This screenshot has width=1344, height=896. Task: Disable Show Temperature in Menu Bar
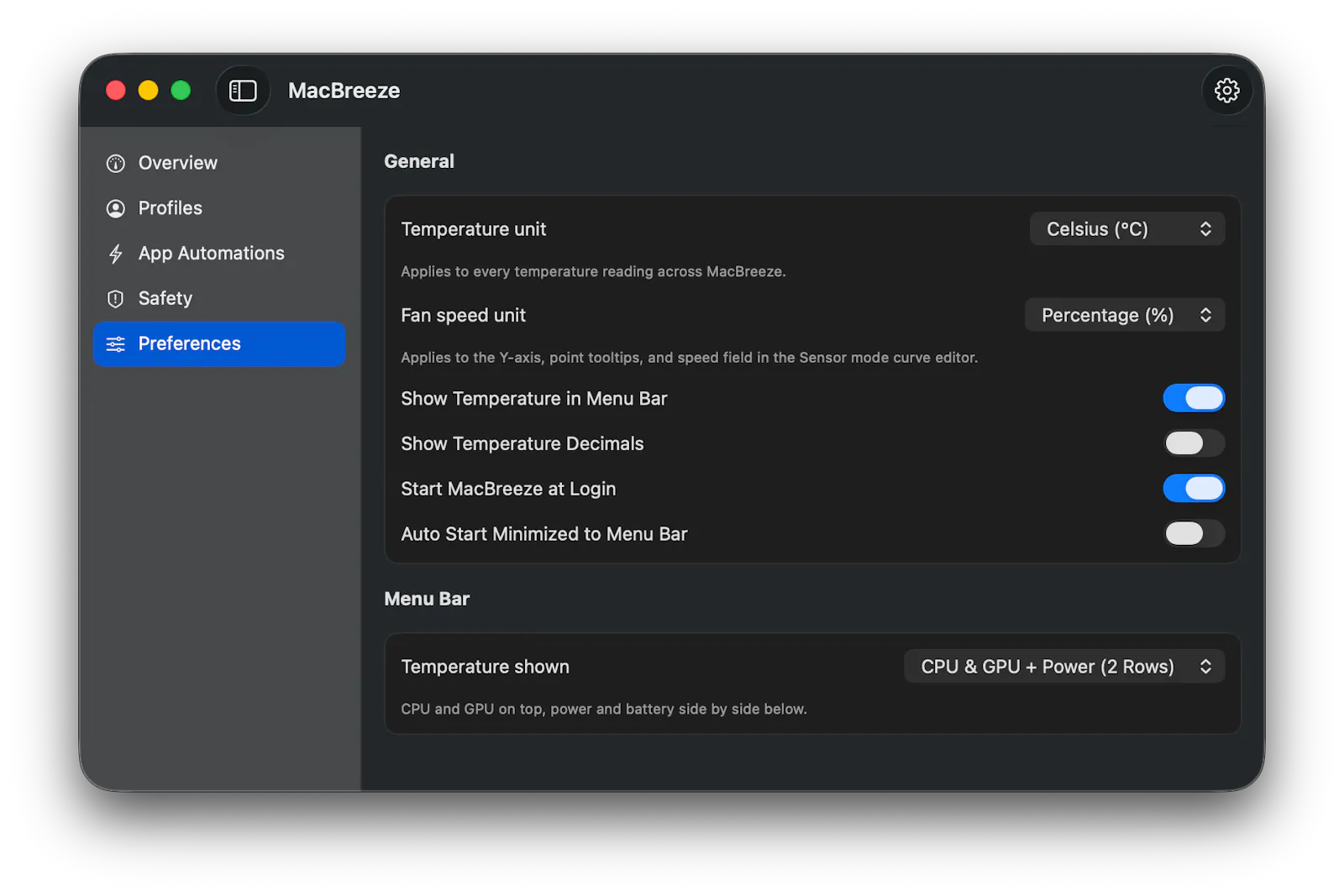[1194, 398]
